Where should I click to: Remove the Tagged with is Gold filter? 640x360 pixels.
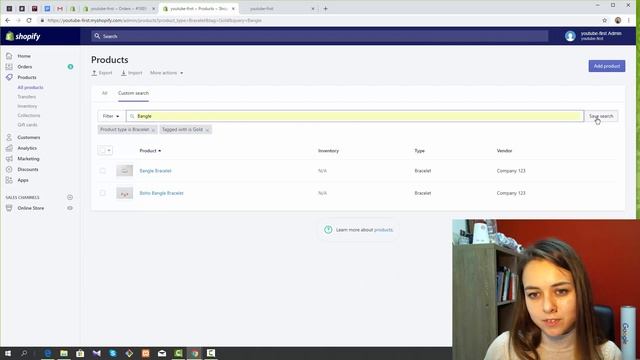pos(207,130)
